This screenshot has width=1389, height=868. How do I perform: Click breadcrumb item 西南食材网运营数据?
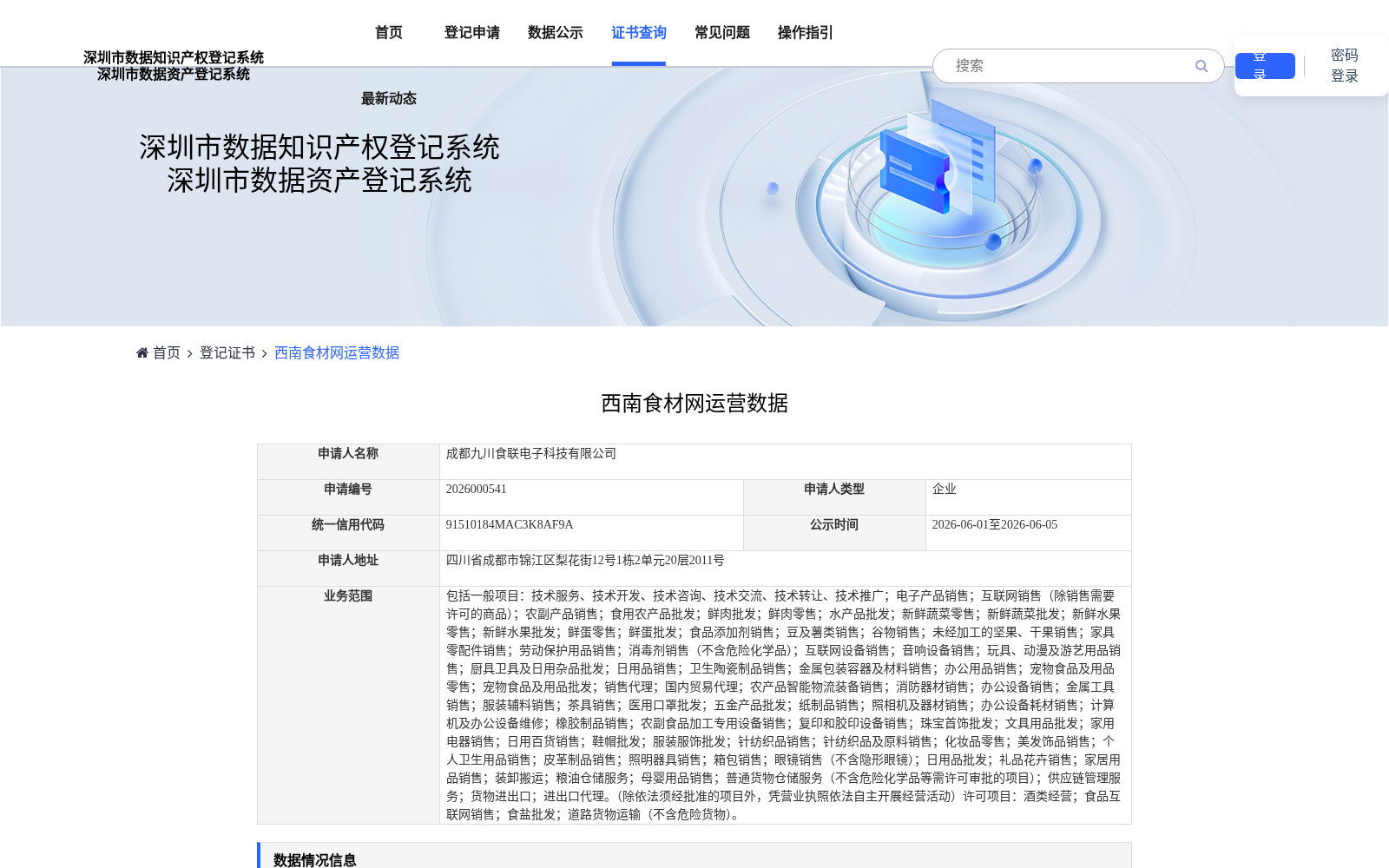[x=337, y=352]
